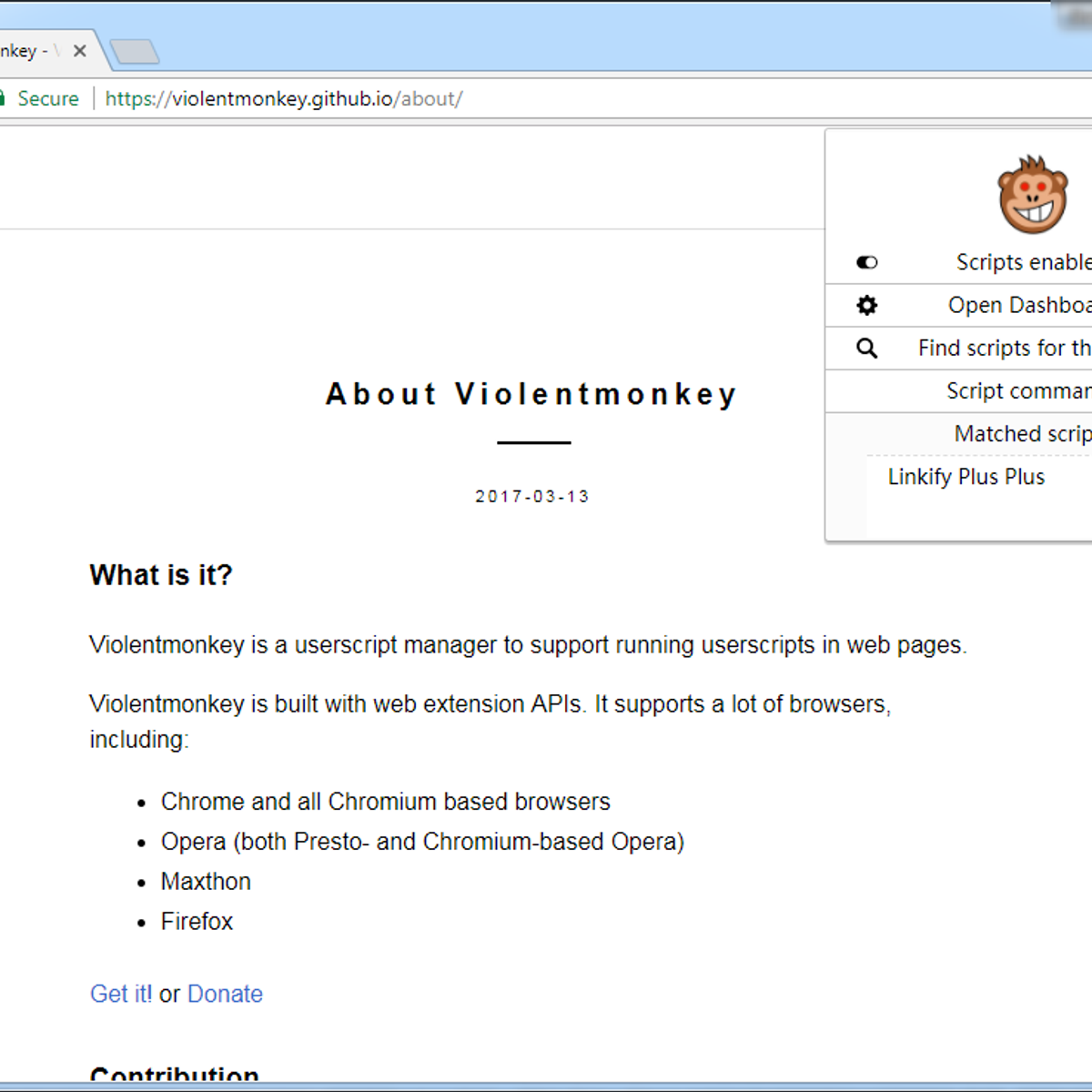Click the userscript manager description sentence
Screen dimensions: 1092x1092
point(528,645)
